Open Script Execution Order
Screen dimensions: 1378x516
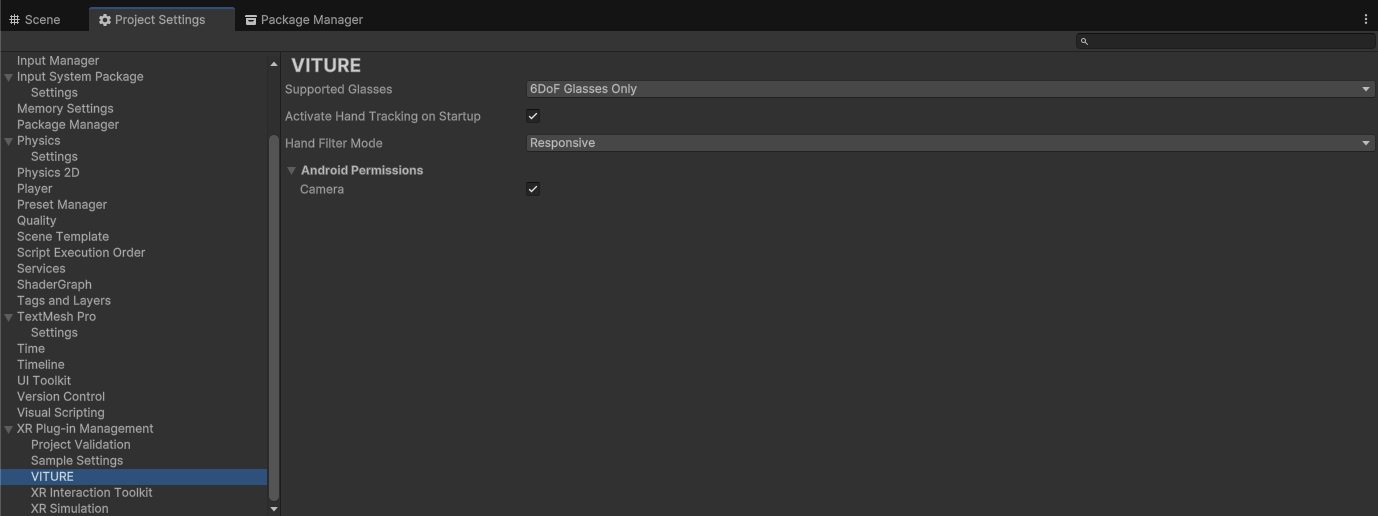(81, 253)
